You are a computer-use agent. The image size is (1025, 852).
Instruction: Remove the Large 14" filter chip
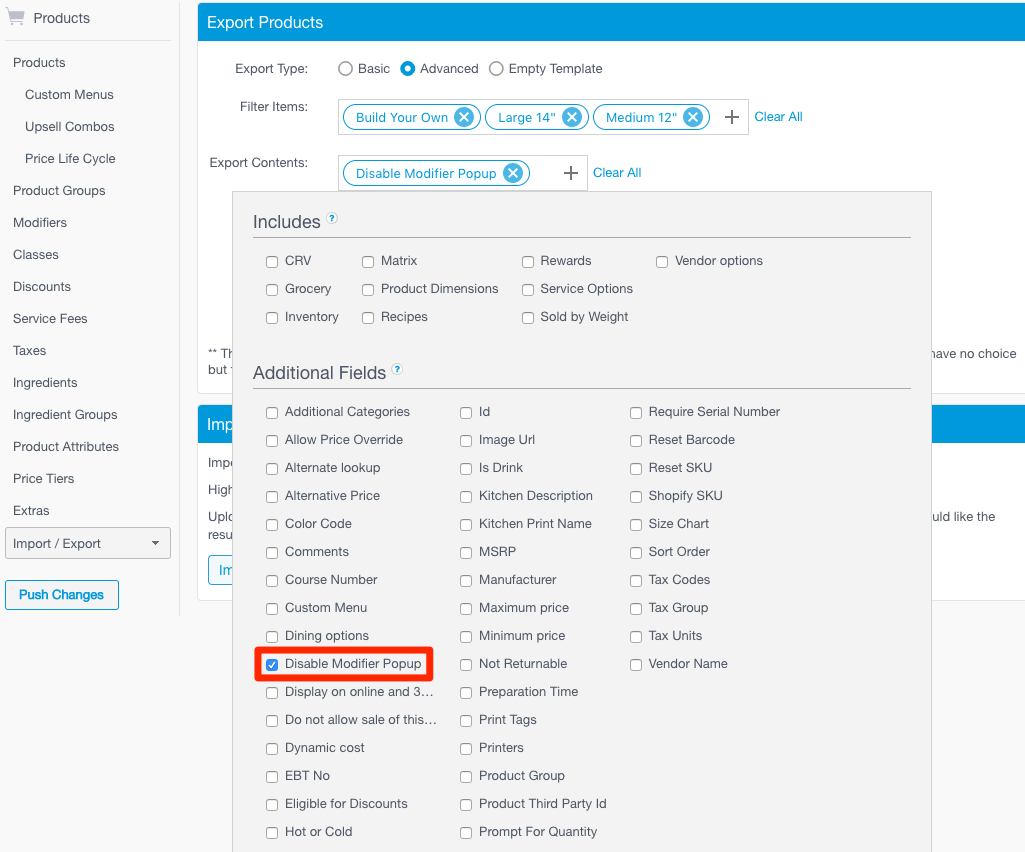[572, 116]
